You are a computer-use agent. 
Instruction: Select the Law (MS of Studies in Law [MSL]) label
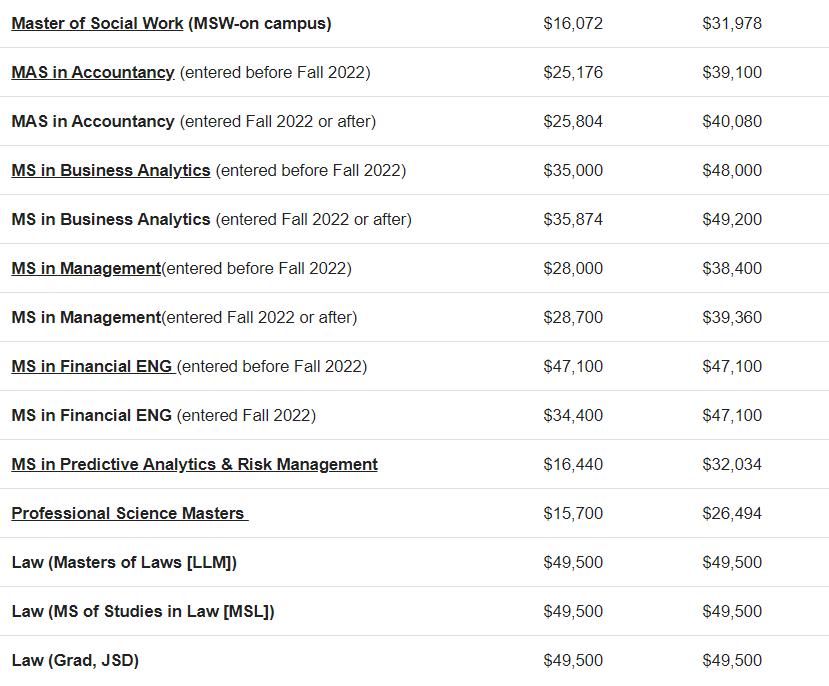point(143,611)
